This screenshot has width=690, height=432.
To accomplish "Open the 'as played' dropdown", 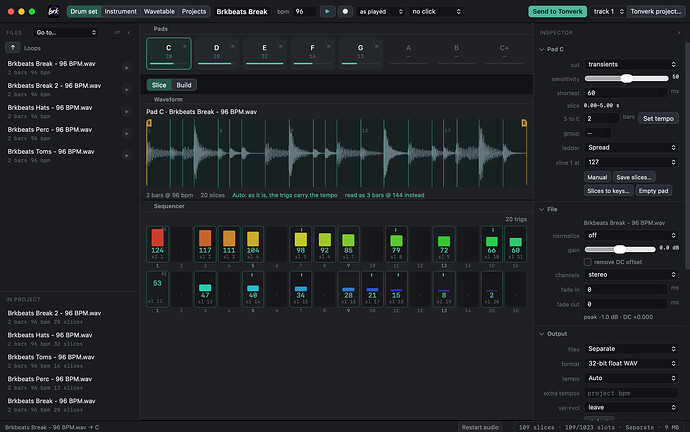I will pyautogui.click(x=380, y=11).
